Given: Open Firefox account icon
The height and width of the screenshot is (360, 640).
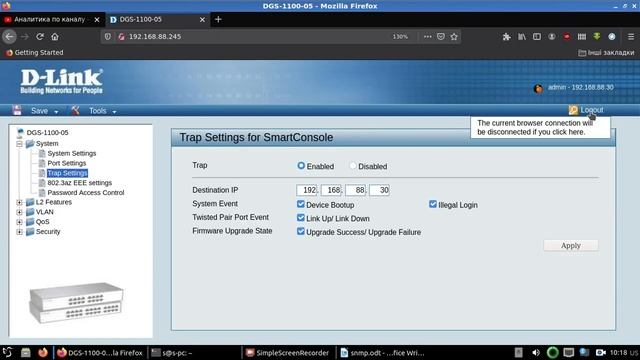Looking at the screenshot, I should [x=552, y=37].
